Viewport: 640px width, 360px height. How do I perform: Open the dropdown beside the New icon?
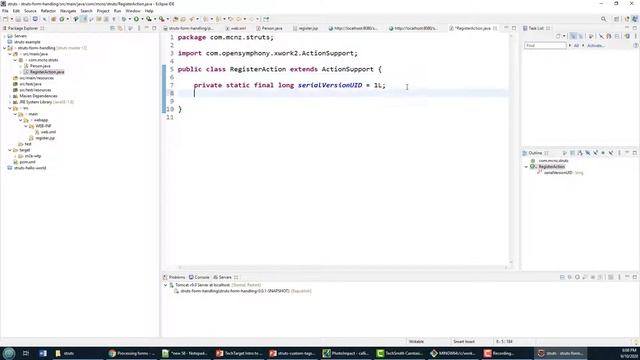coord(11,19)
